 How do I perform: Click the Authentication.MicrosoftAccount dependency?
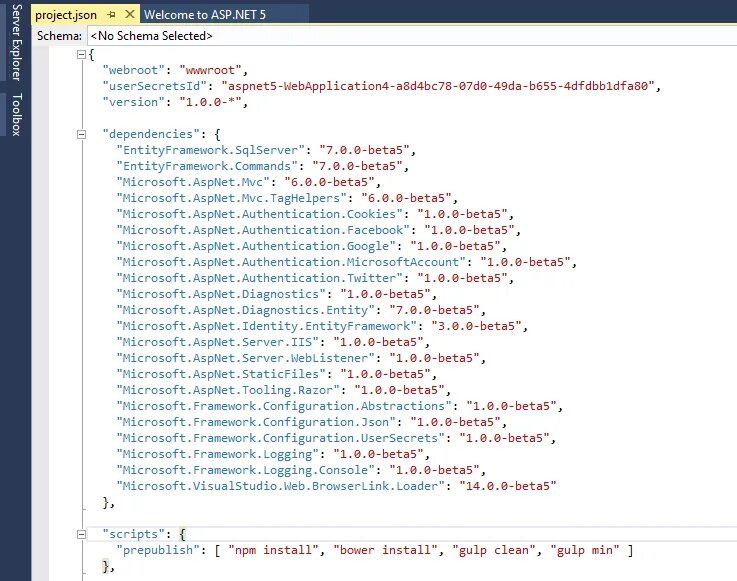[291, 262]
